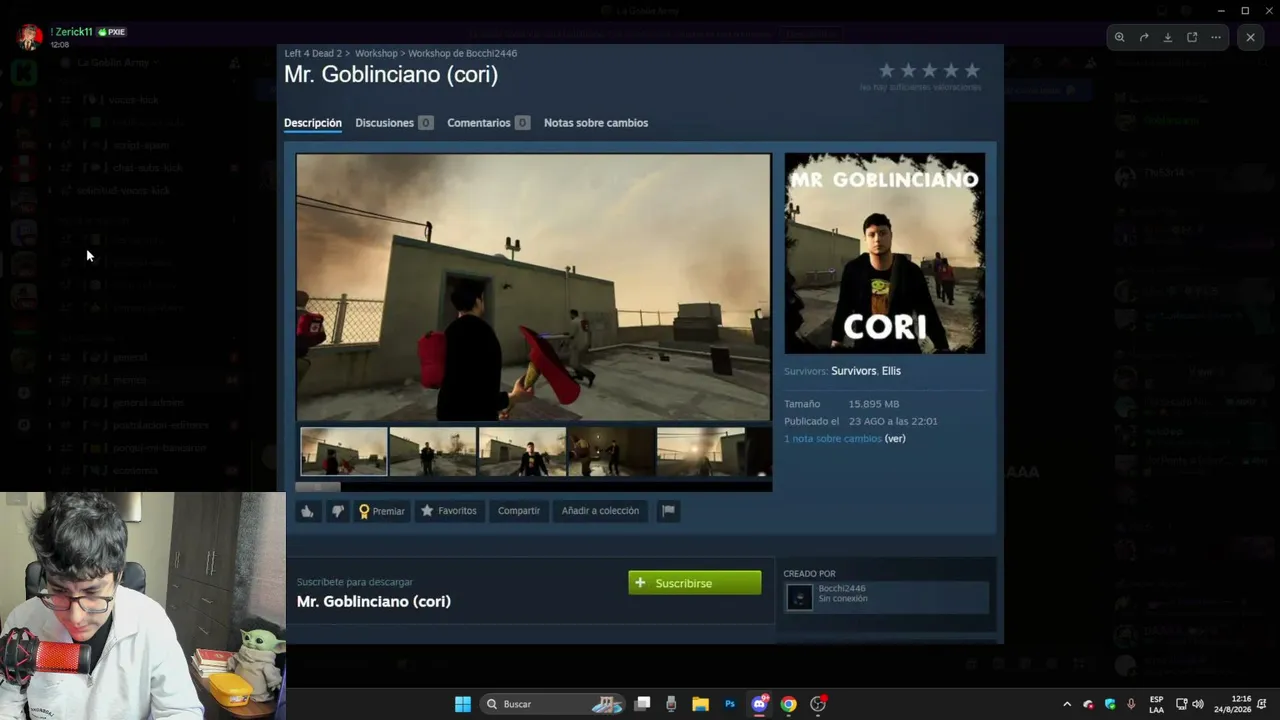Open the Windows Start menu
Screen dimensions: 1280x720
click(x=463, y=704)
